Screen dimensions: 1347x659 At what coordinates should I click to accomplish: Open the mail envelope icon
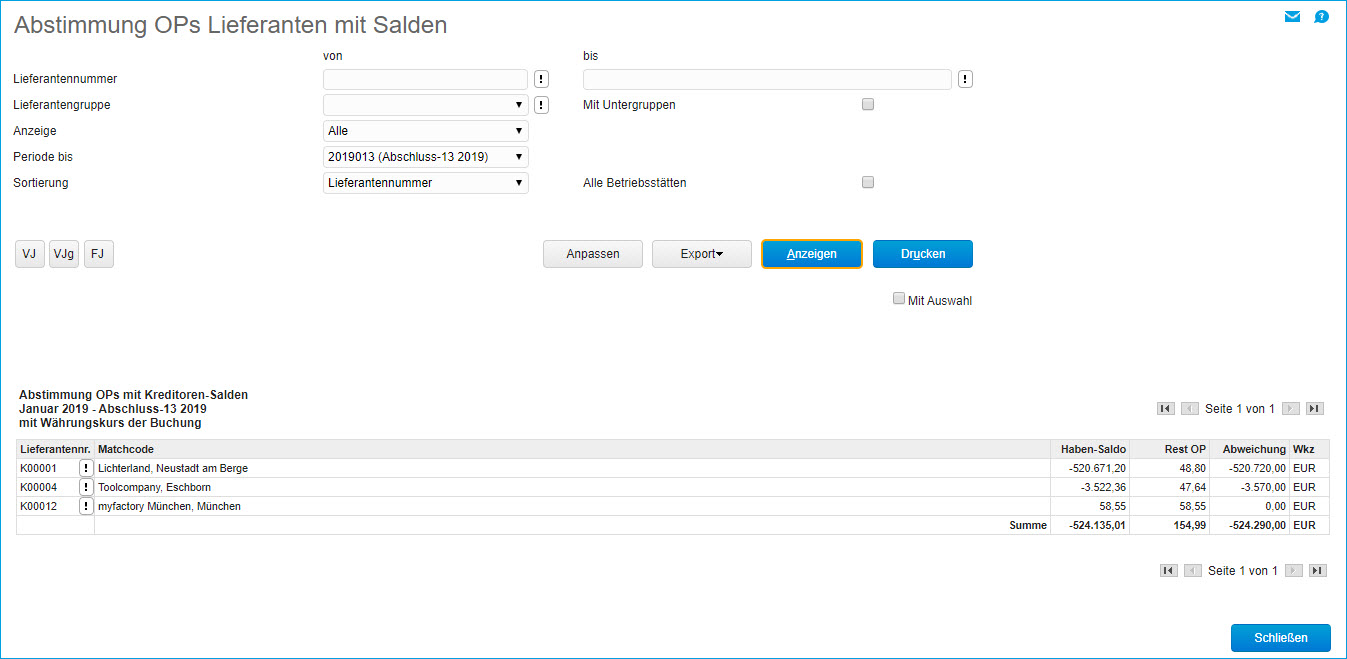[x=1292, y=16]
